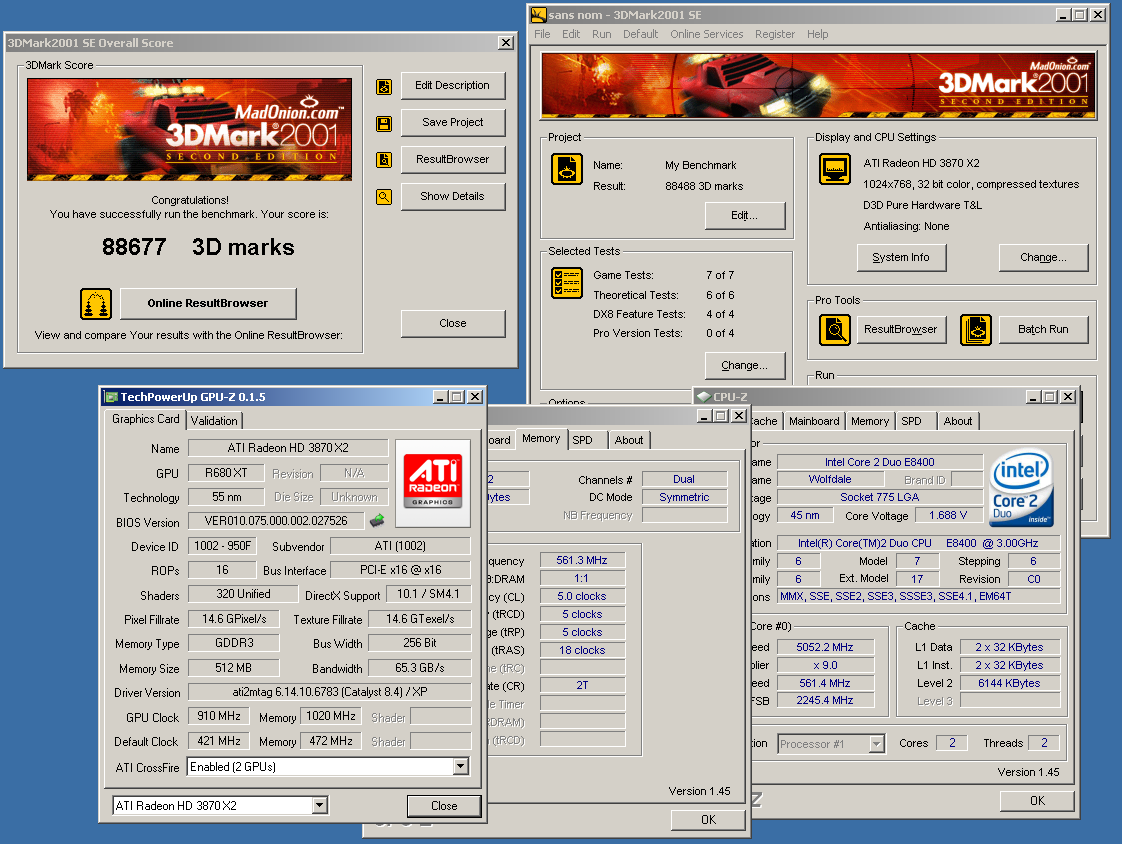This screenshot has width=1122, height=844.
Task: Open the GPU selection dropdown in GPU-Z
Action: (x=320, y=805)
